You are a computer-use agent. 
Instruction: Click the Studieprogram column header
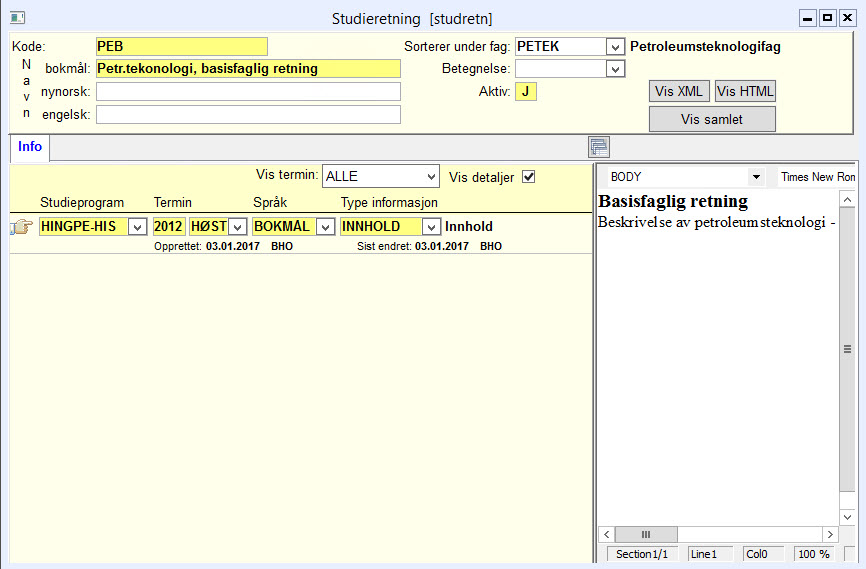click(x=82, y=203)
